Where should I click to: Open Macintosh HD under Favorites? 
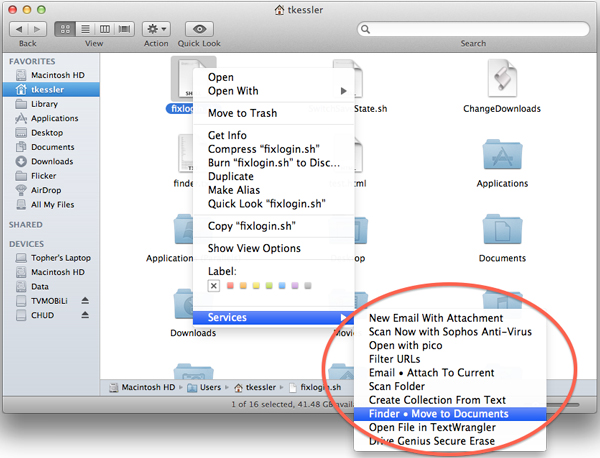(x=51, y=75)
